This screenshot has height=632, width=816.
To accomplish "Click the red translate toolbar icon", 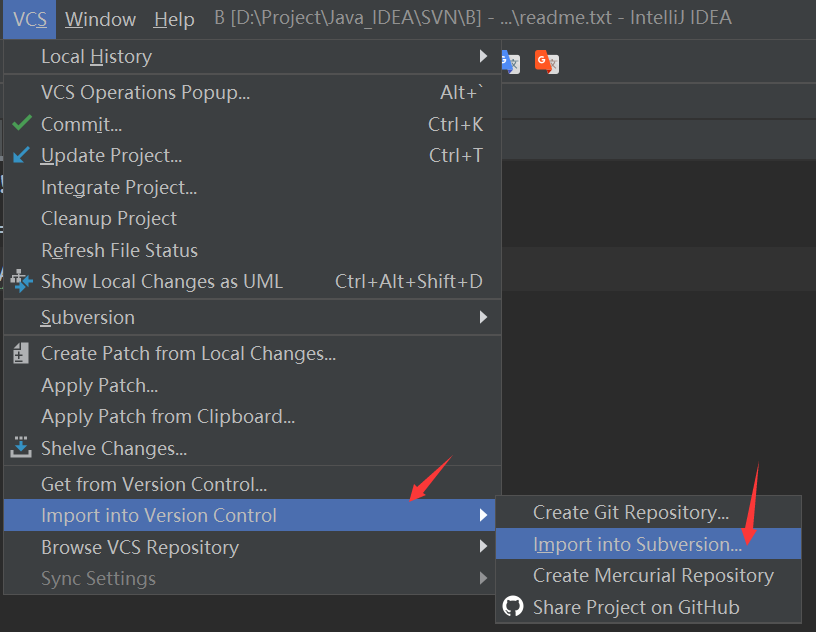I will tap(546, 62).
